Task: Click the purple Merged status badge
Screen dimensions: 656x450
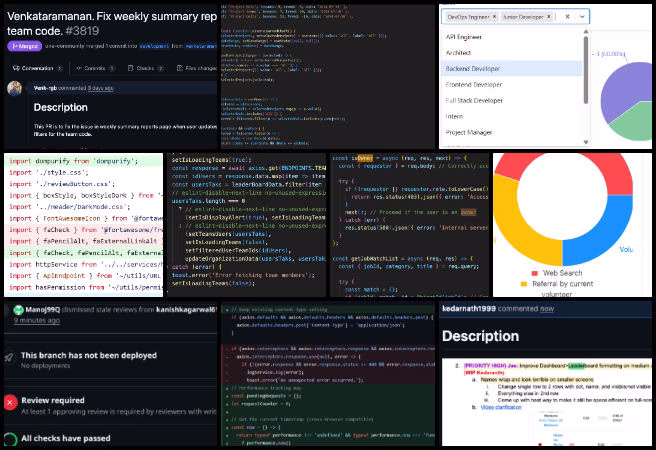Action: 24,46
